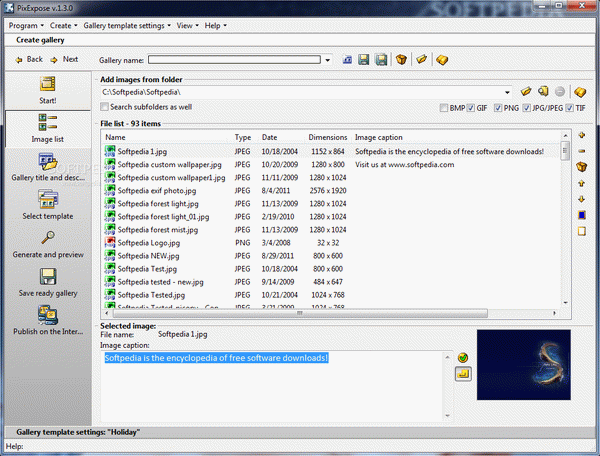Open the Image list step in sidebar
Screen dimensions: 600x456
(x=48, y=129)
